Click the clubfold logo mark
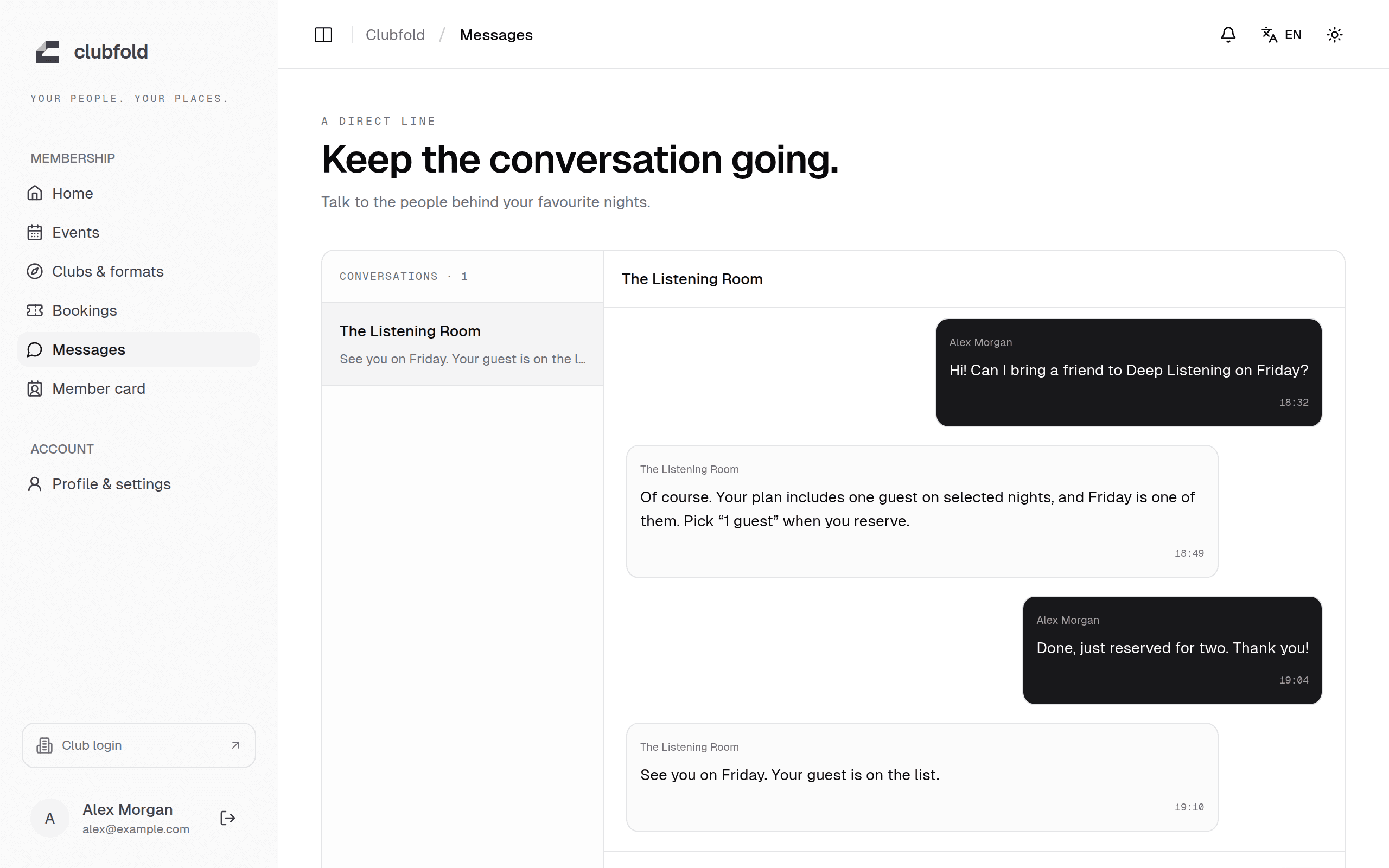The image size is (1389, 868). (x=47, y=52)
